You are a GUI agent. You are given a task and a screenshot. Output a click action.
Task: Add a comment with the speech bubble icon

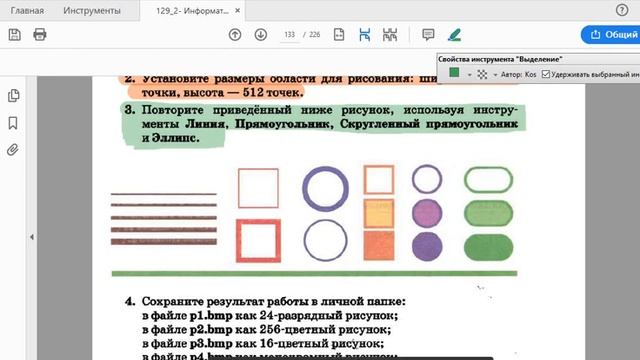[428, 35]
